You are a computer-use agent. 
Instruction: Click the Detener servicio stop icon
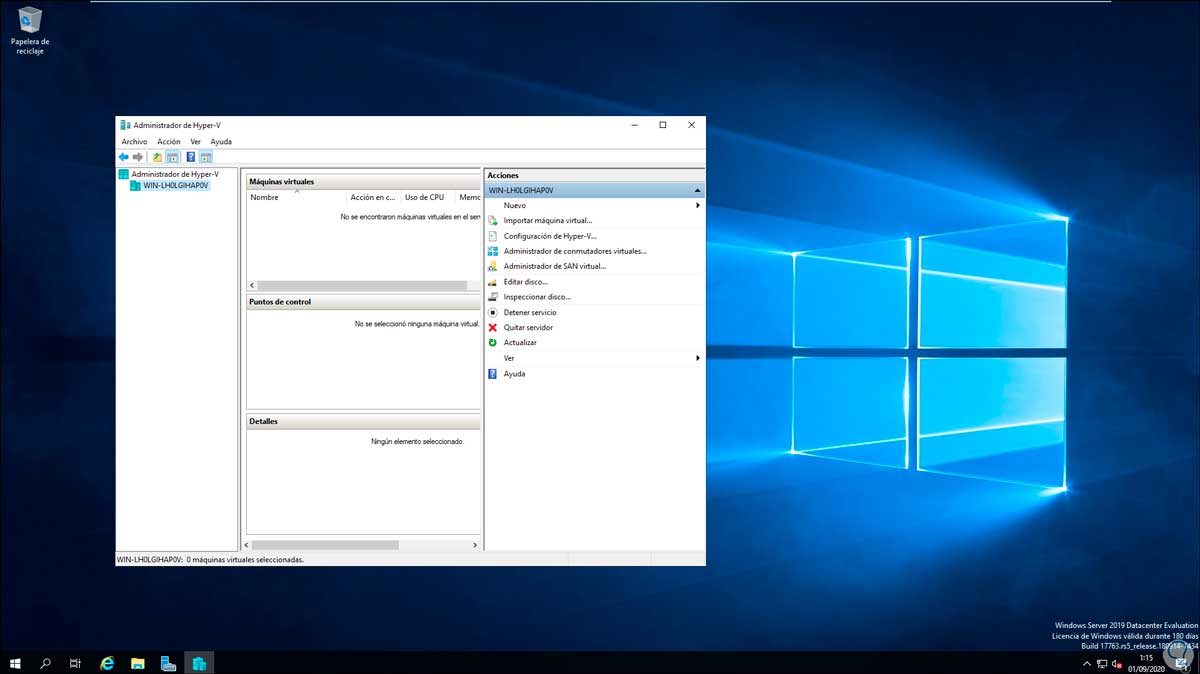point(492,312)
